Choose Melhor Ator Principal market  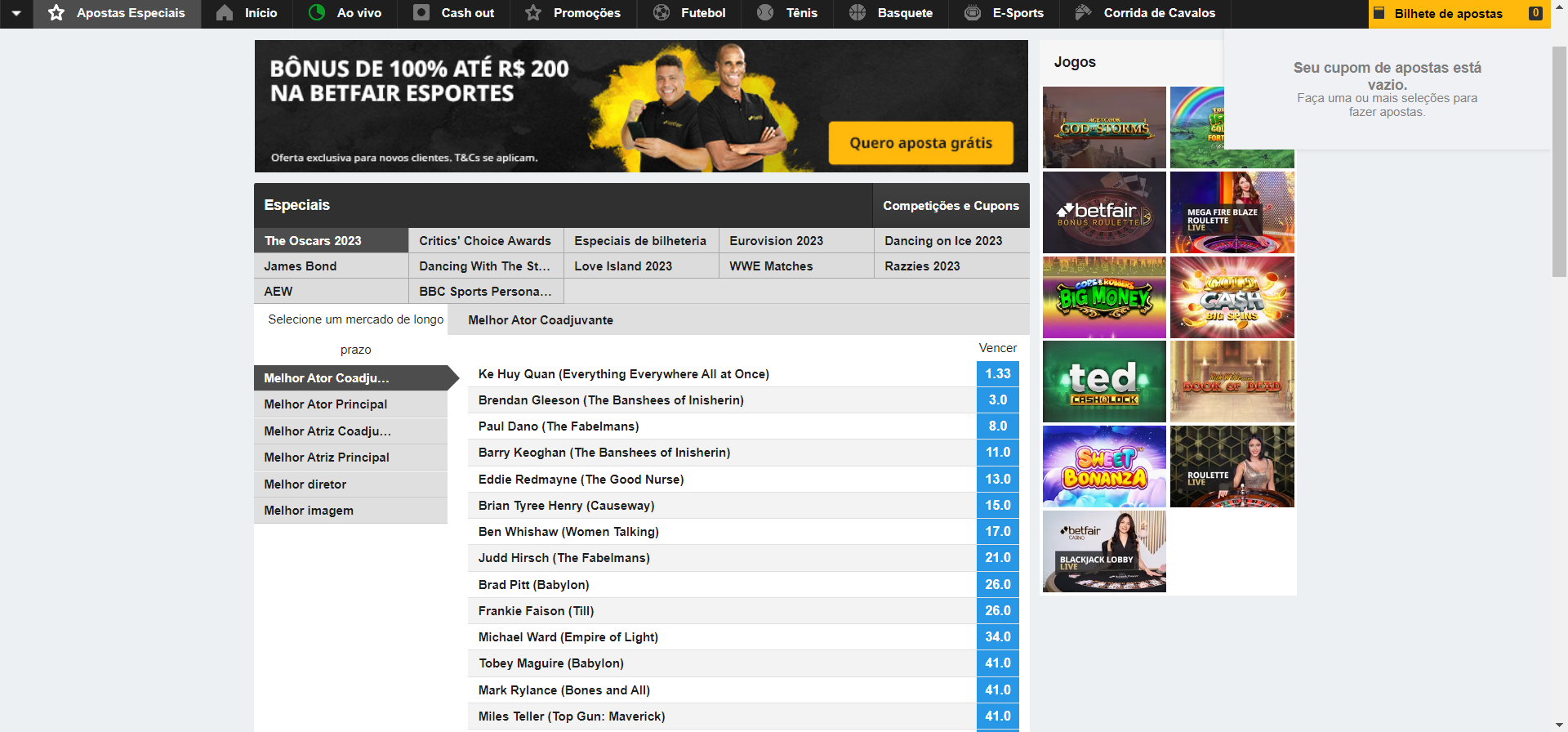350,404
